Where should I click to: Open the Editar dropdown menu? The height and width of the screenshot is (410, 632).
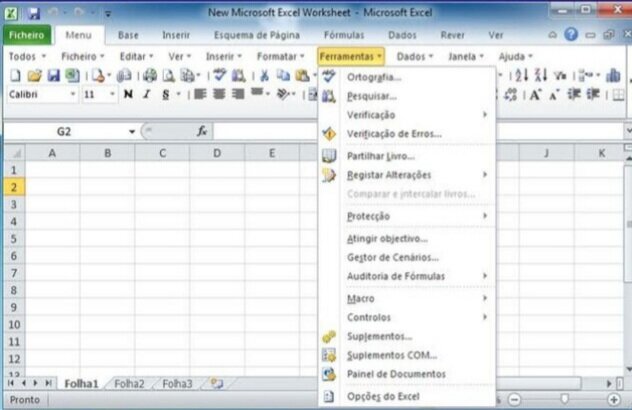[x=136, y=56]
